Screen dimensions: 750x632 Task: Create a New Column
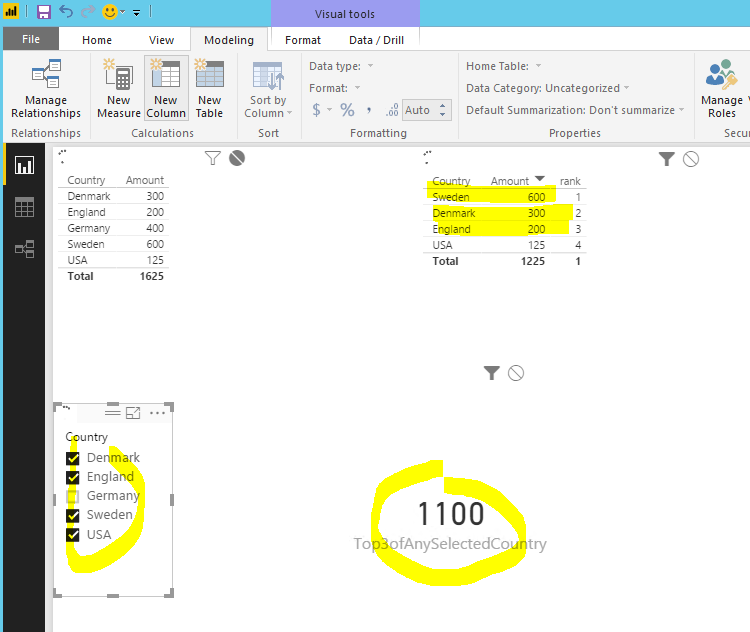(x=166, y=89)
